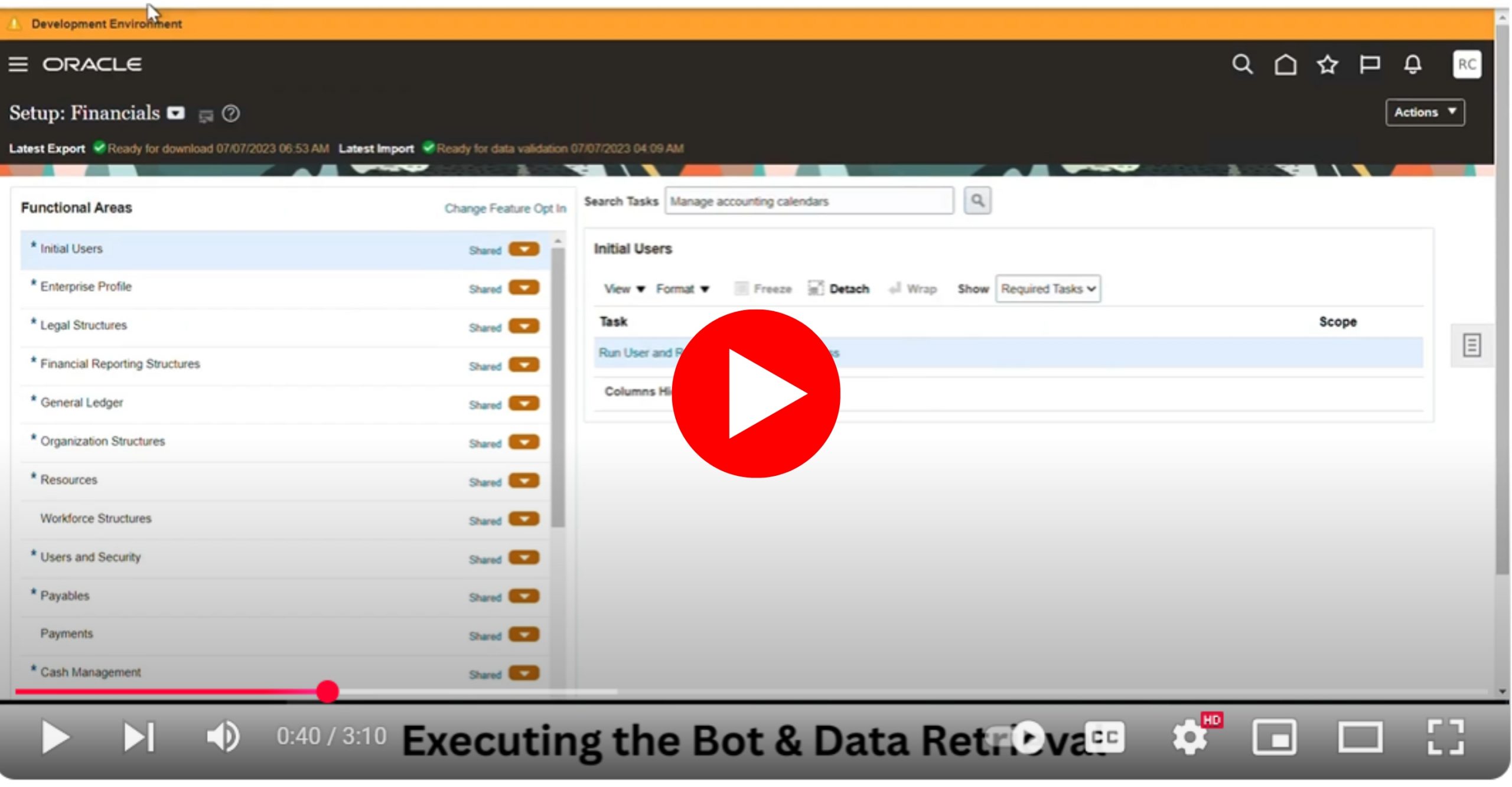Screen dimensions: 1512x787
Task: Open the Actions dropdown button
Action: click(1425, 112)
